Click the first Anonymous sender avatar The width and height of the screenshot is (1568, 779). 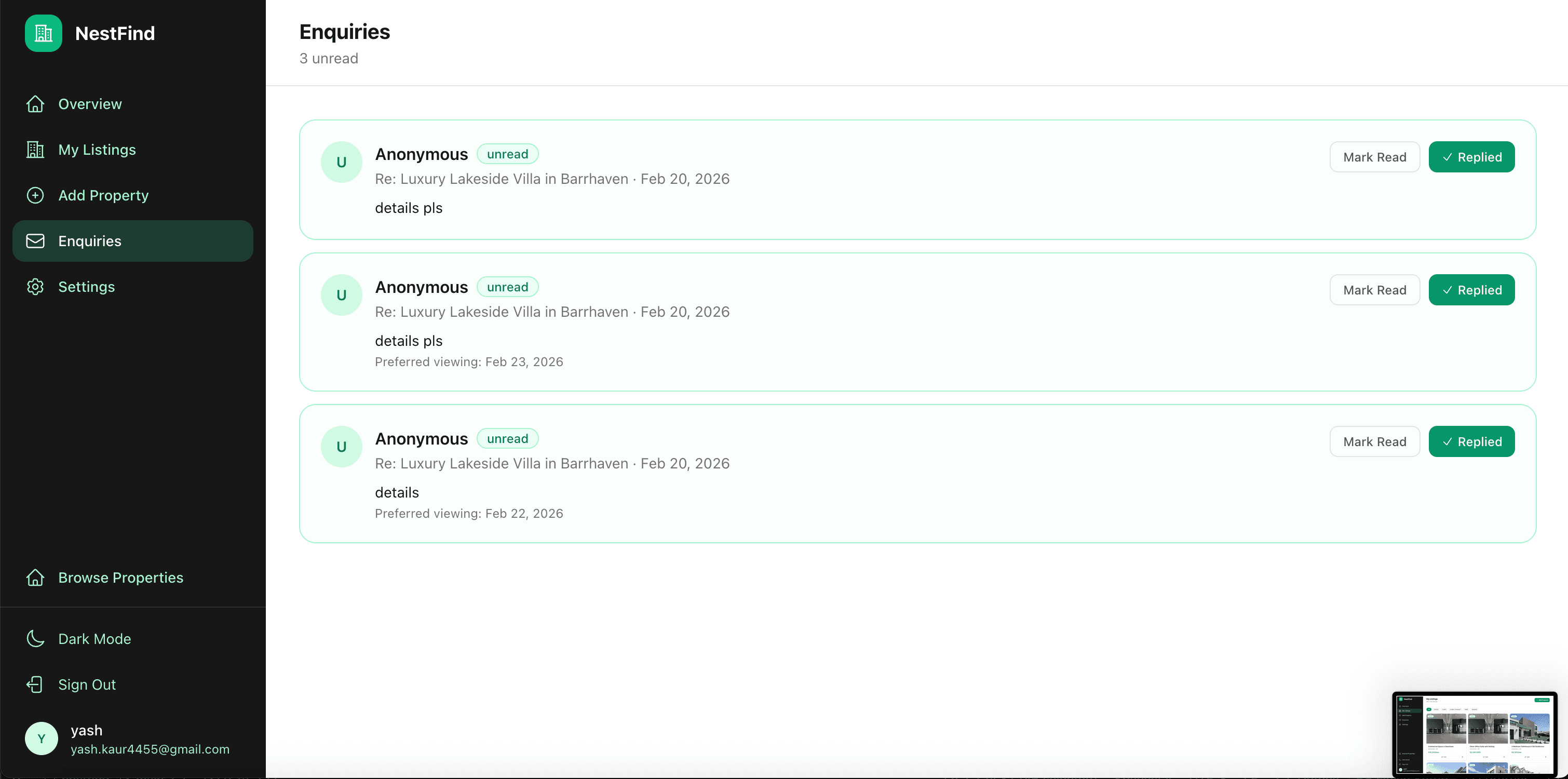[x=342, y=162]
